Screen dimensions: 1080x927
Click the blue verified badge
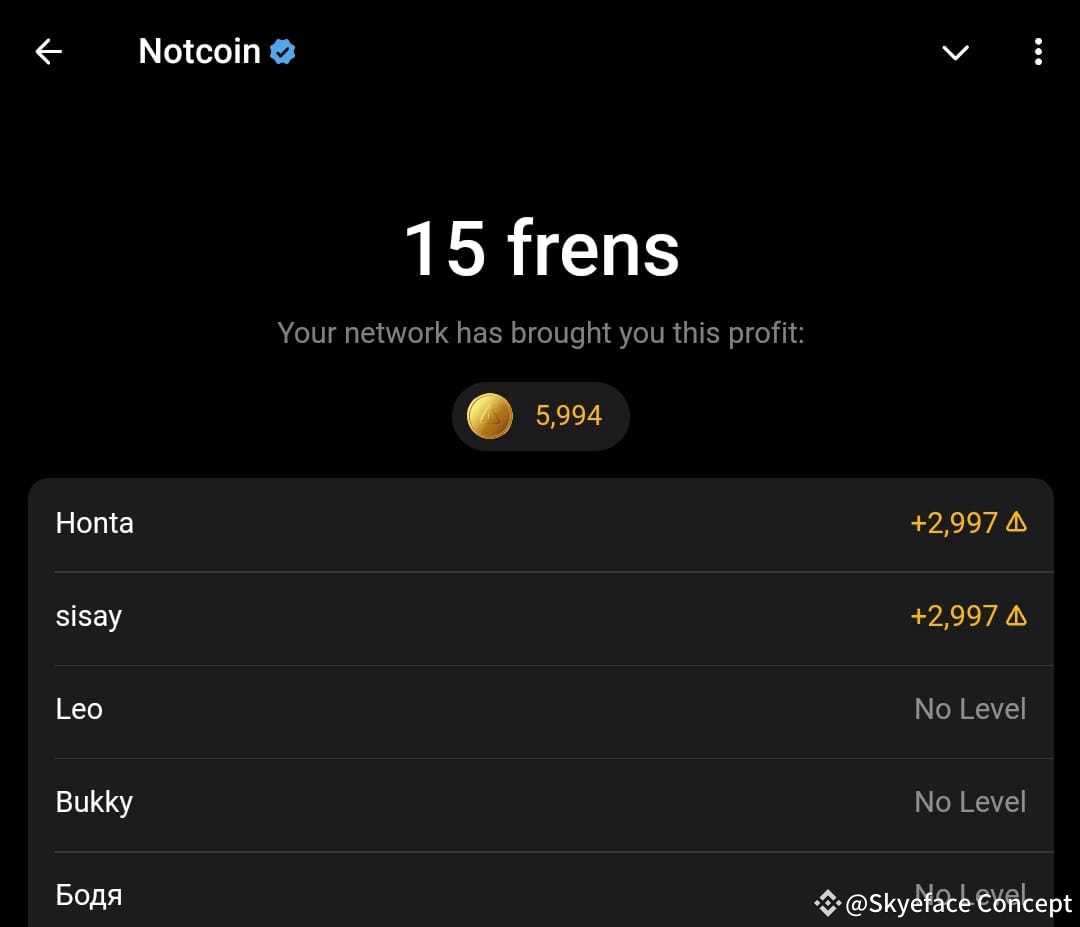pos(283,51)
